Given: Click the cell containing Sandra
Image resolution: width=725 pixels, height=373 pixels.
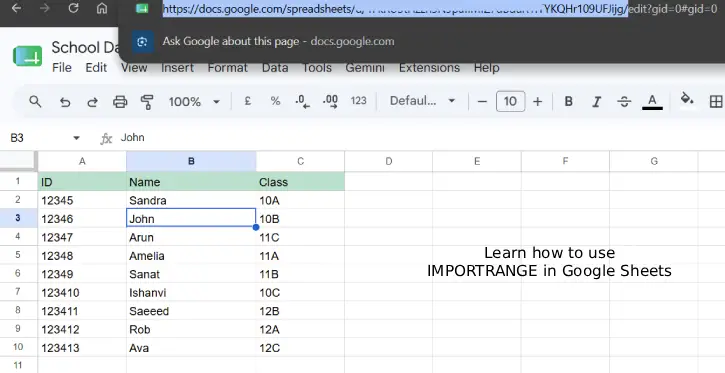Looking at the screenshot, I should pyautogui.click(x=191, y=200).
